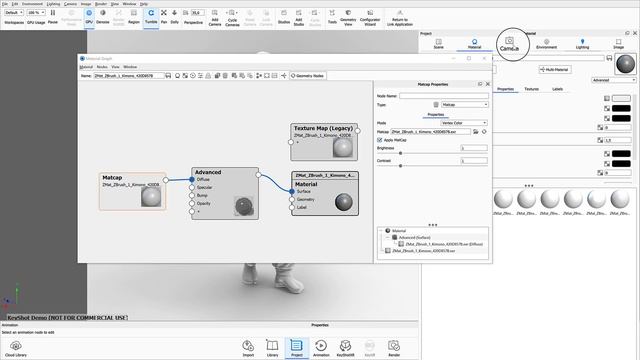Click the Diffuse socket on Advanced node
Viewport: 640px width, 360px height.
point(192,180)
